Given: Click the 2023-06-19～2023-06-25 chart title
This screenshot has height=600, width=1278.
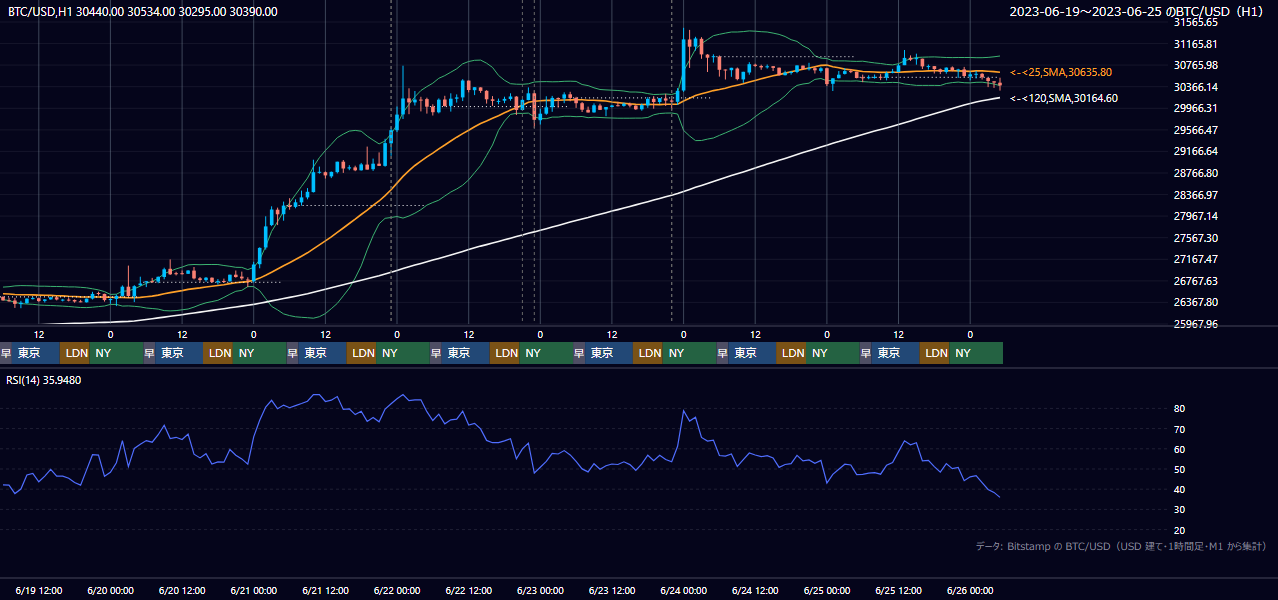Looking at the screenshot, I should pos(1138,11).
